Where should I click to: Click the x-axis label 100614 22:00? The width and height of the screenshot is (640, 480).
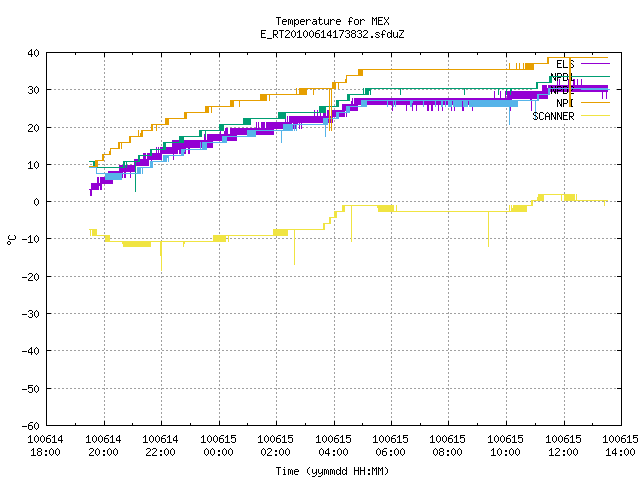[x=160, y=446]
